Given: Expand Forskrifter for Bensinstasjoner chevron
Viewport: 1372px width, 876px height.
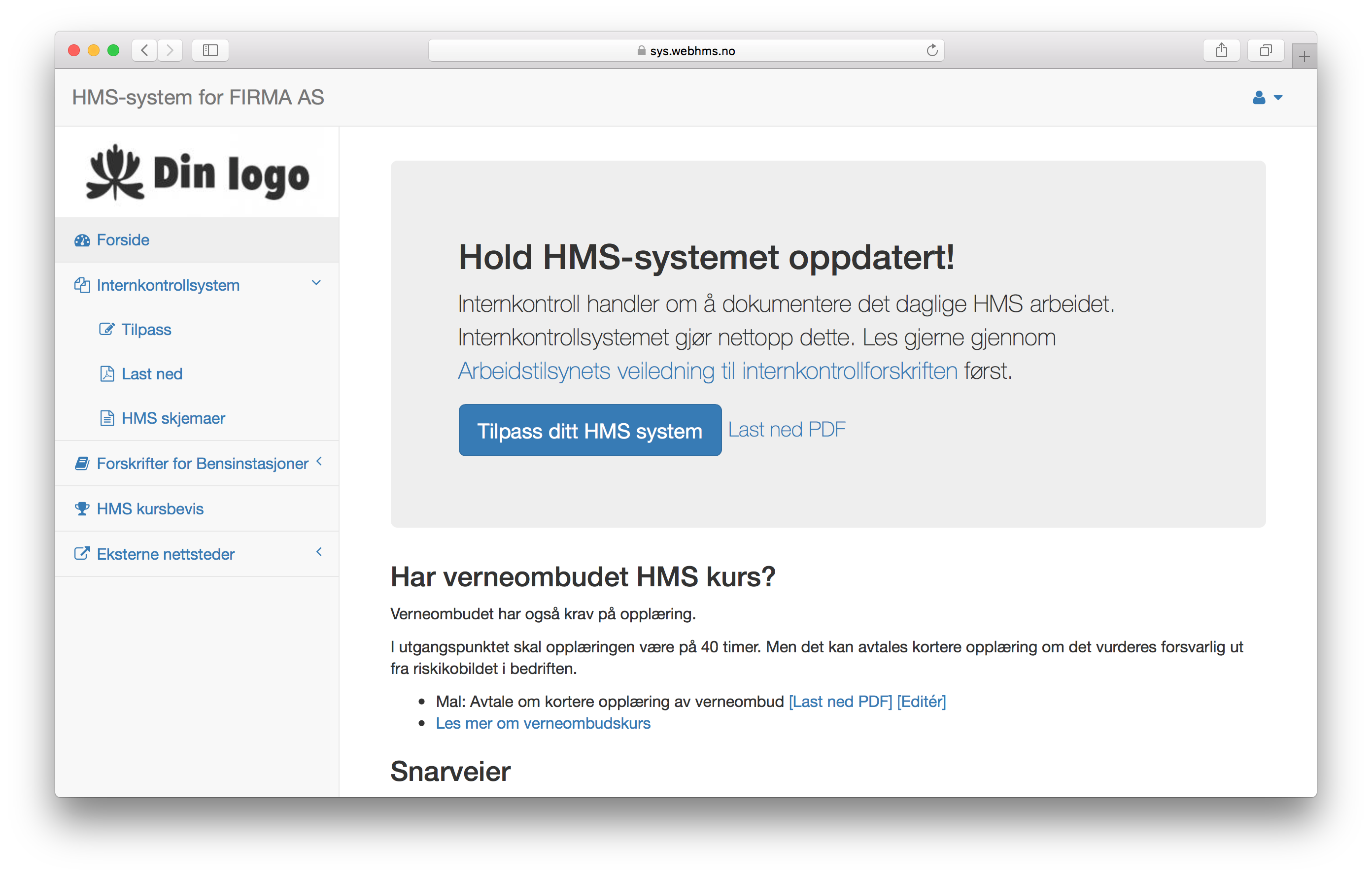Looking at the screenshot, I should tap(319, 461).
